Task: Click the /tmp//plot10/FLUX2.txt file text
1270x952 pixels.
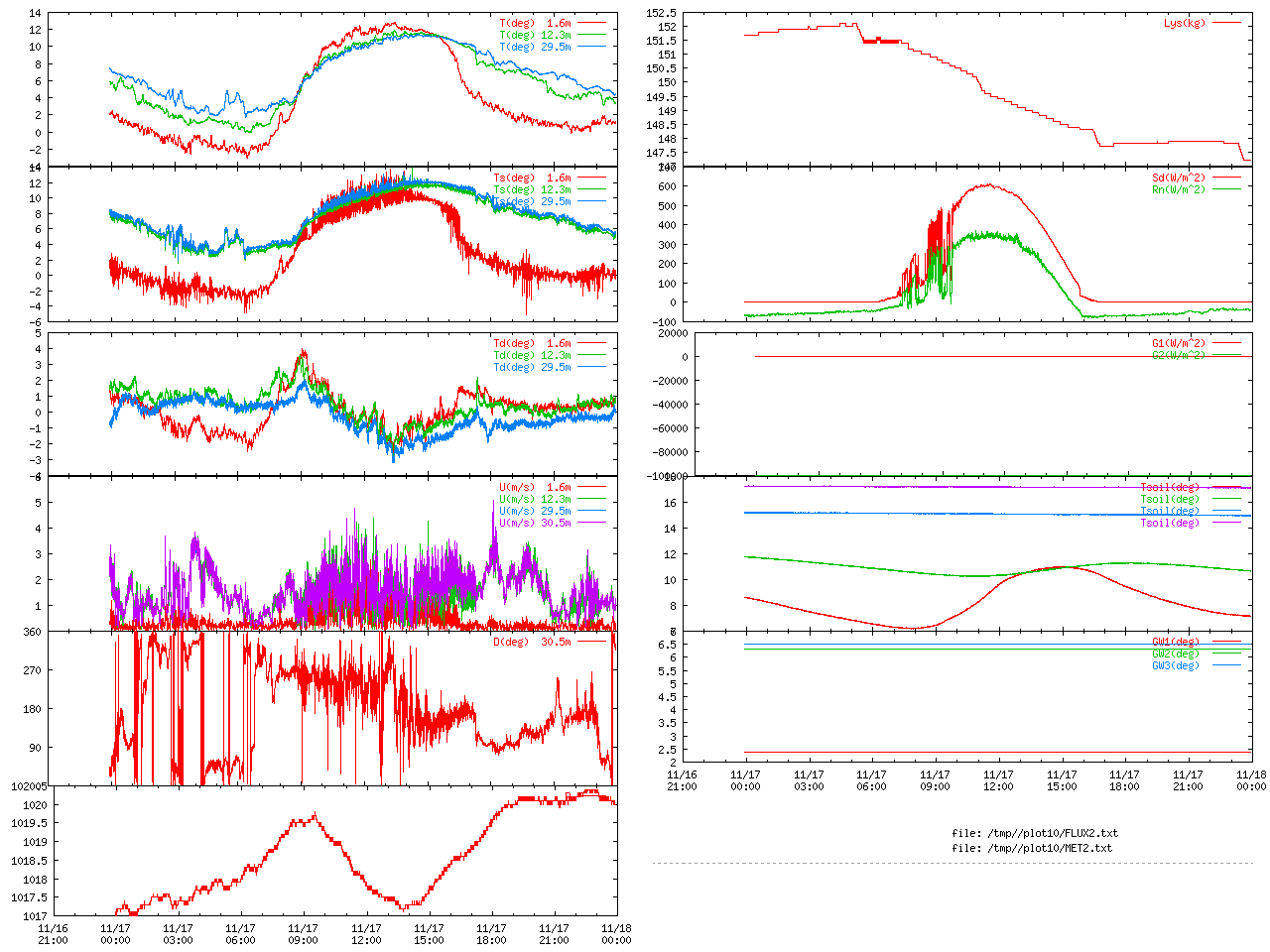Action: pos(1035,833)
